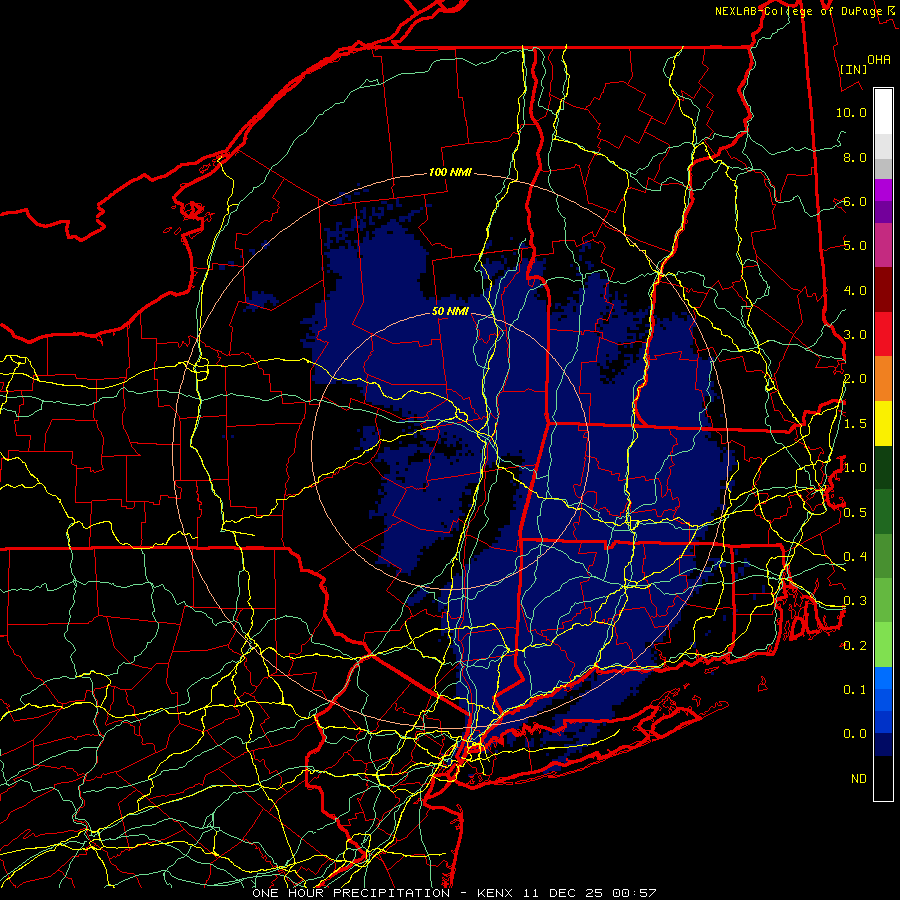Pick the black ND swatch in legend
The height and width of the screenshot is (900, 900).
883,778
